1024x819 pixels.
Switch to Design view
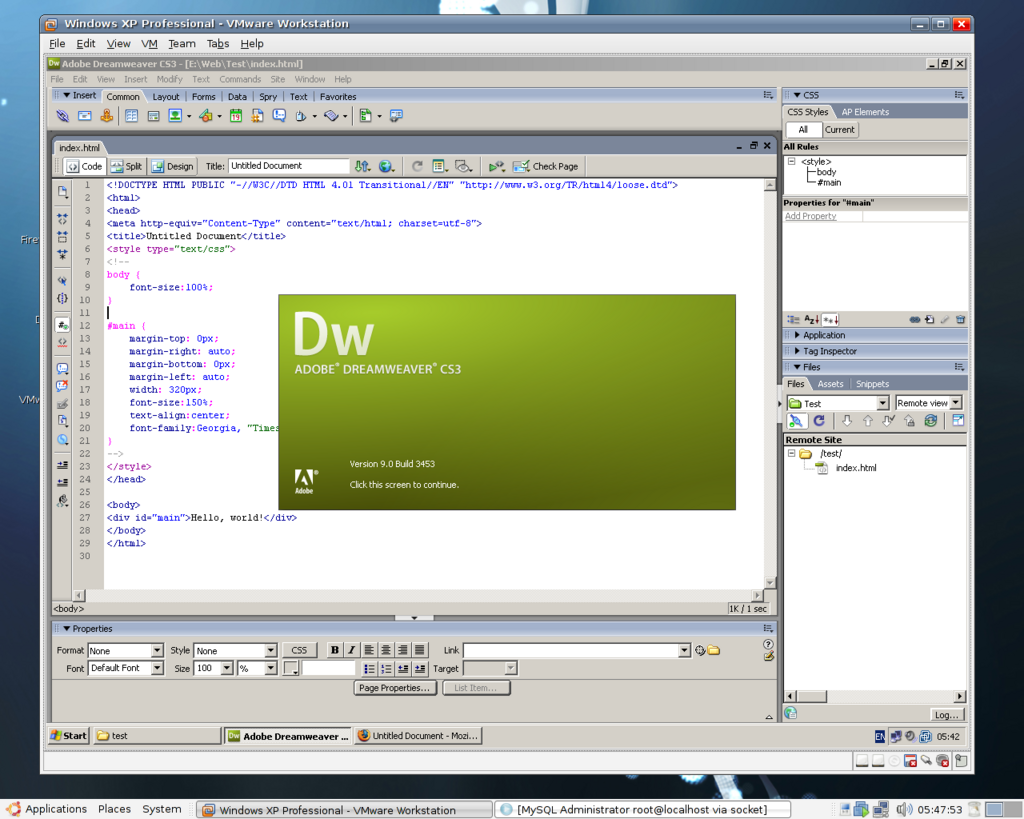(x=172, y=166)
